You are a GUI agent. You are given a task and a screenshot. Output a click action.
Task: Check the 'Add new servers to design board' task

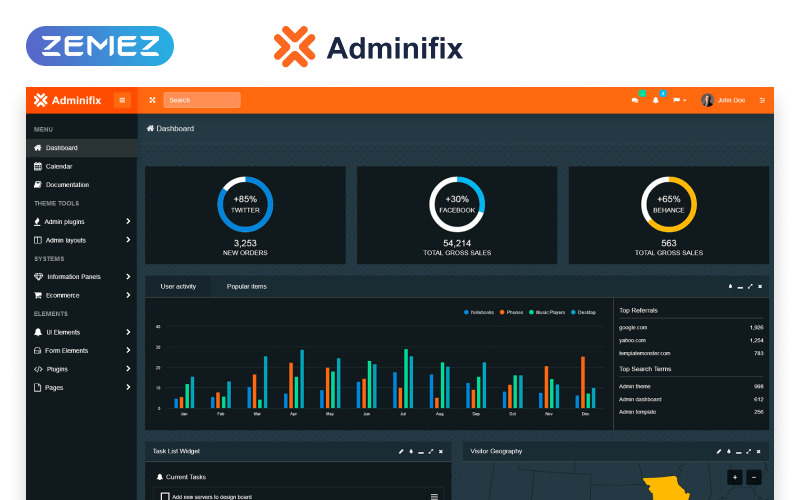pyautogui.click(x=165, y=496)
